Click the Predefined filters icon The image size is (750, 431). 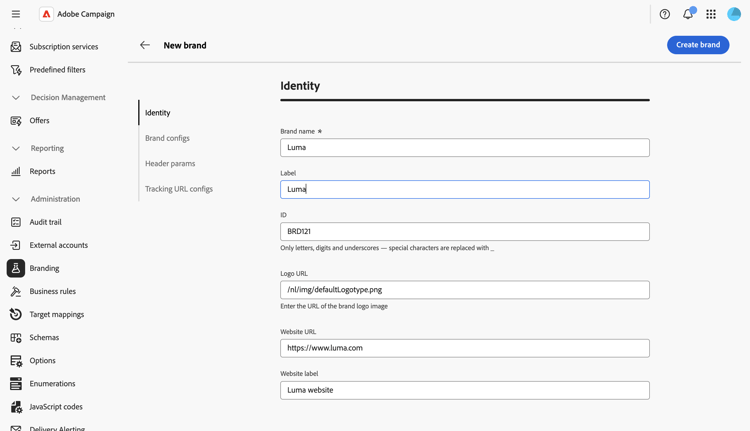coord(16,70)
